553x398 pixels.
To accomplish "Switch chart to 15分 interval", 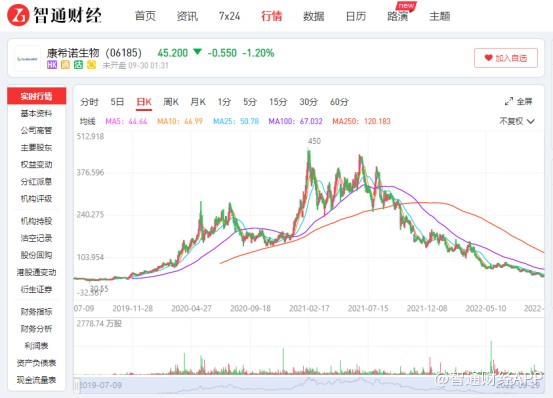I will click(x=278, y=102).
